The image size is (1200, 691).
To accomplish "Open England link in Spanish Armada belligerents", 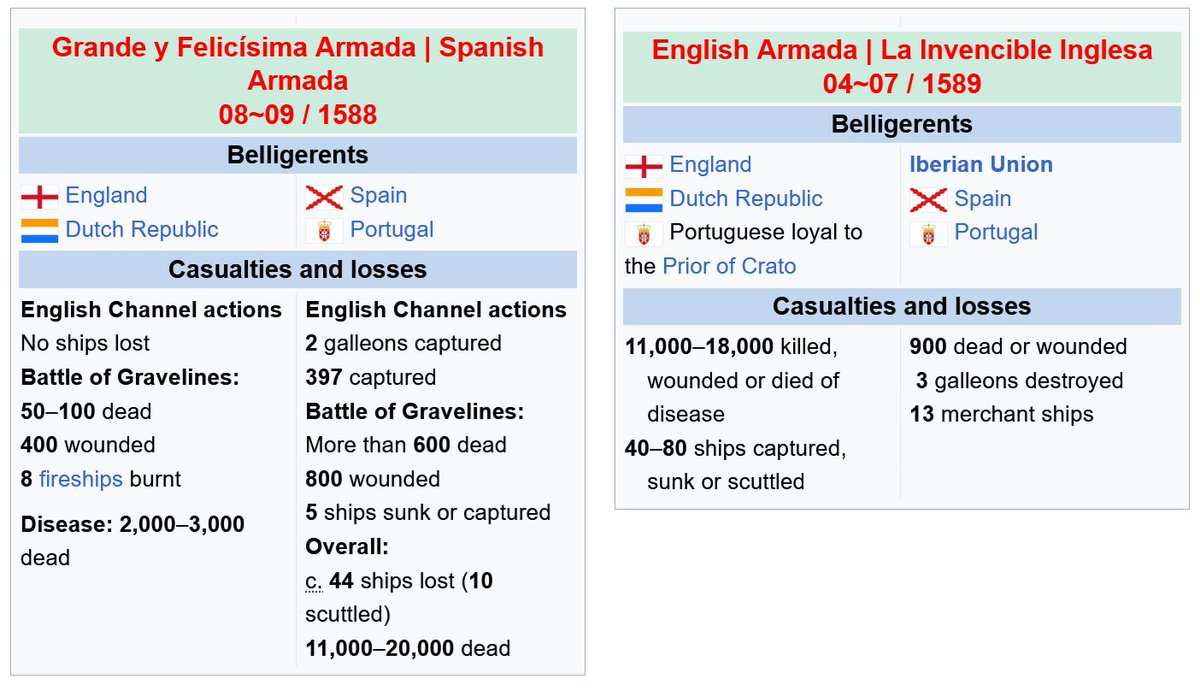I will [x=106, y=195].
